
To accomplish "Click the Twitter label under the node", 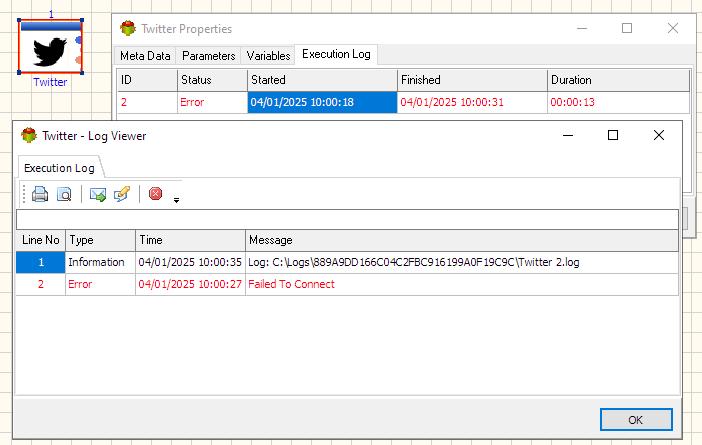I will (50, 82).
